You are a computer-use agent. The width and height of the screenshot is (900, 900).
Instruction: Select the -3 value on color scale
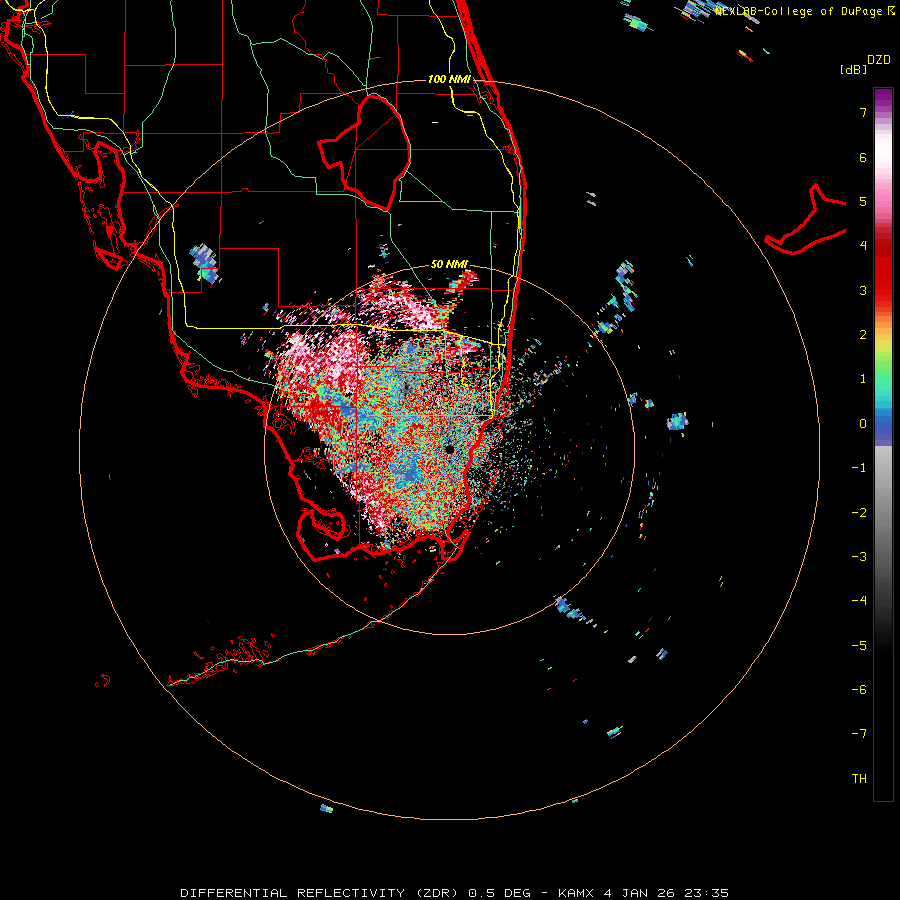859,557
